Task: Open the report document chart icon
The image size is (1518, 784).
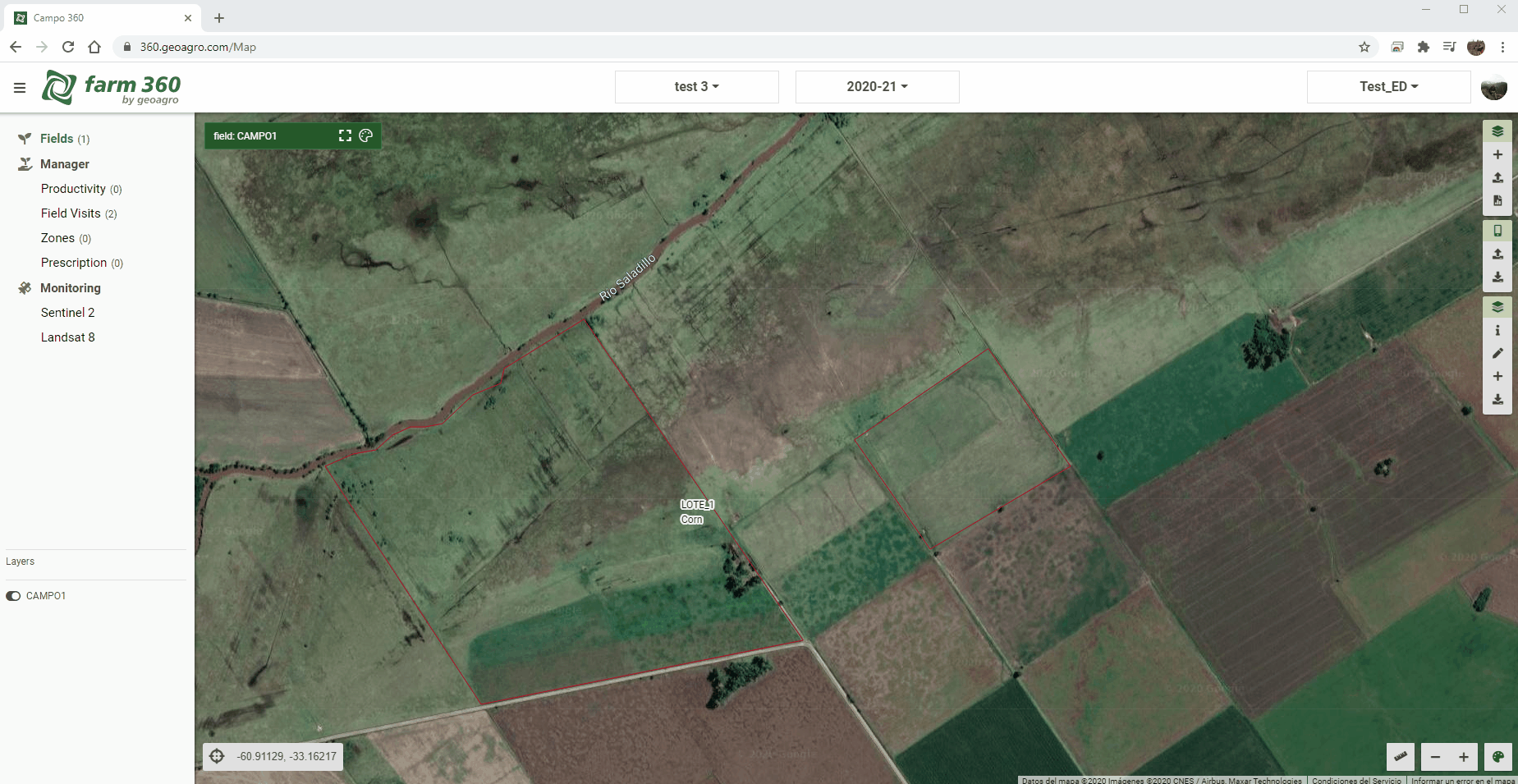Action: (1497, 200)
